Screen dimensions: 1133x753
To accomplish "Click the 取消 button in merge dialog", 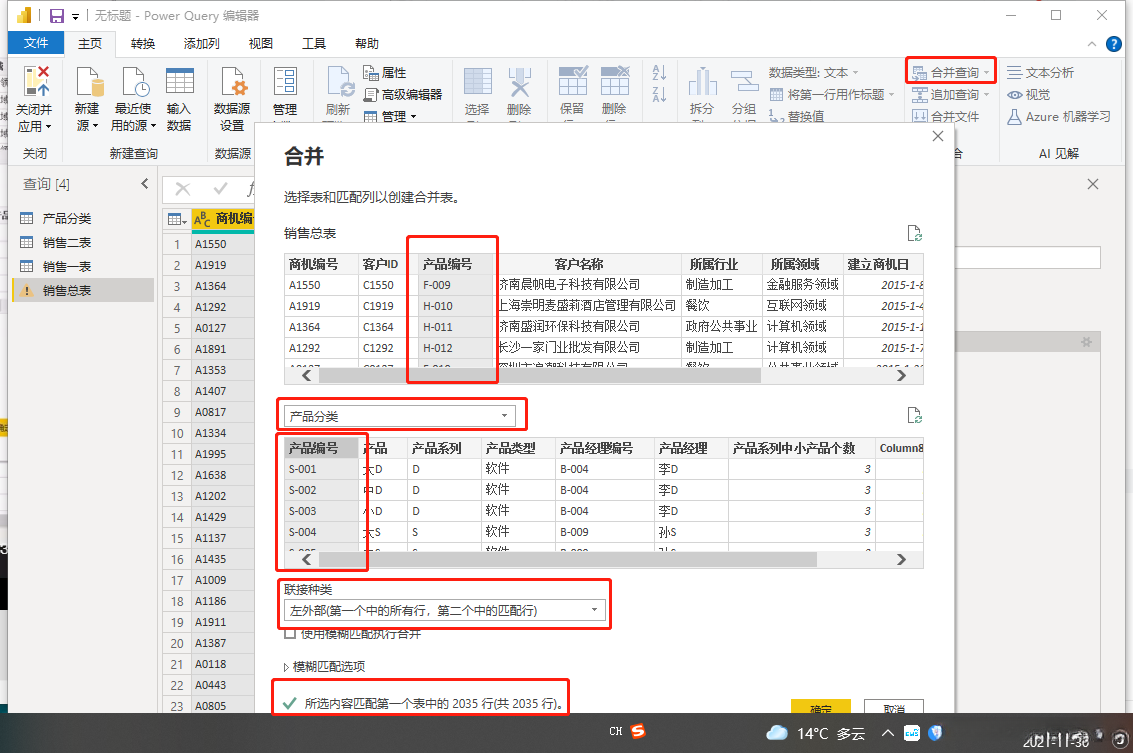I will (893, 708).
